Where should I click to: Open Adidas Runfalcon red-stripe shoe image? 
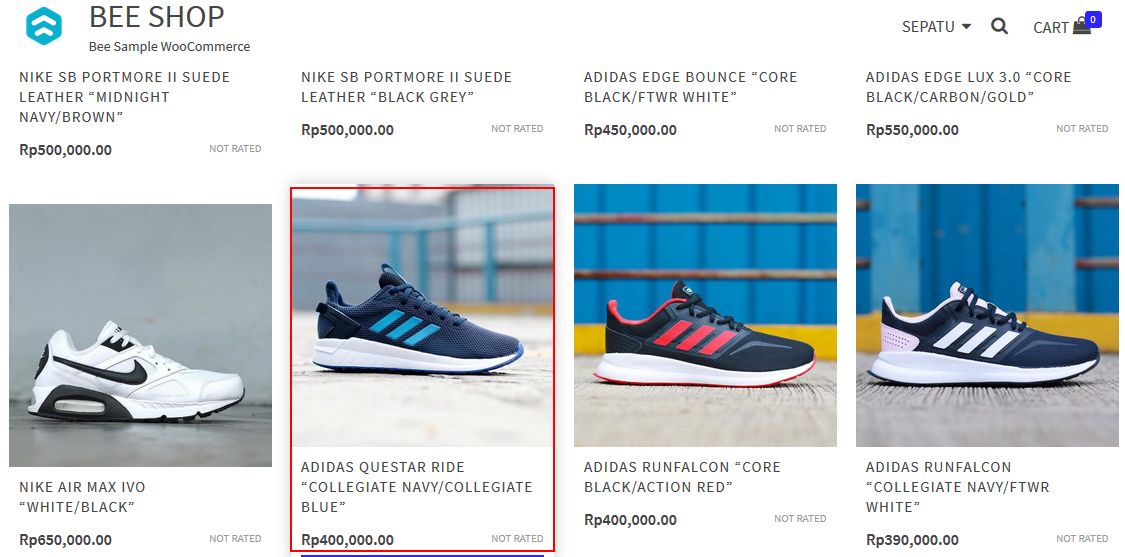(705, 316)
